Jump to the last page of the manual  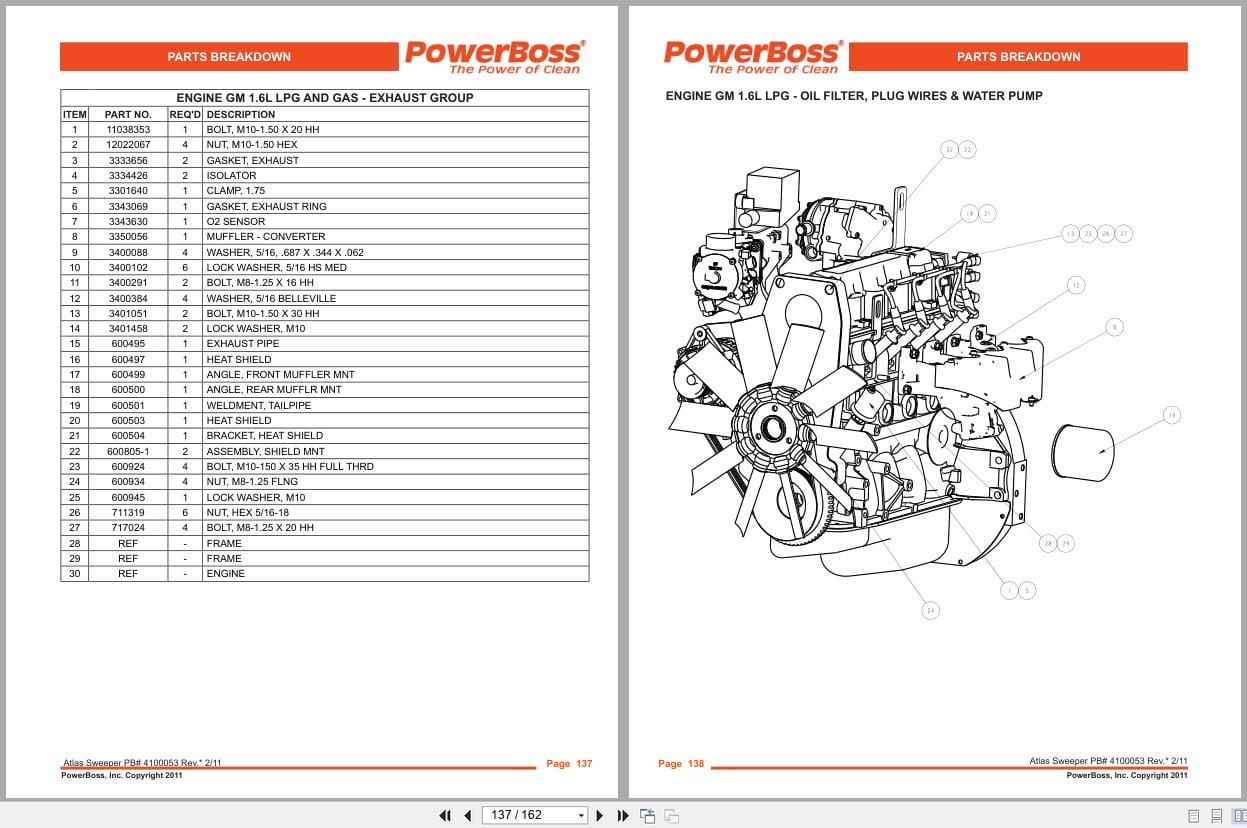[x=622, y=816]
